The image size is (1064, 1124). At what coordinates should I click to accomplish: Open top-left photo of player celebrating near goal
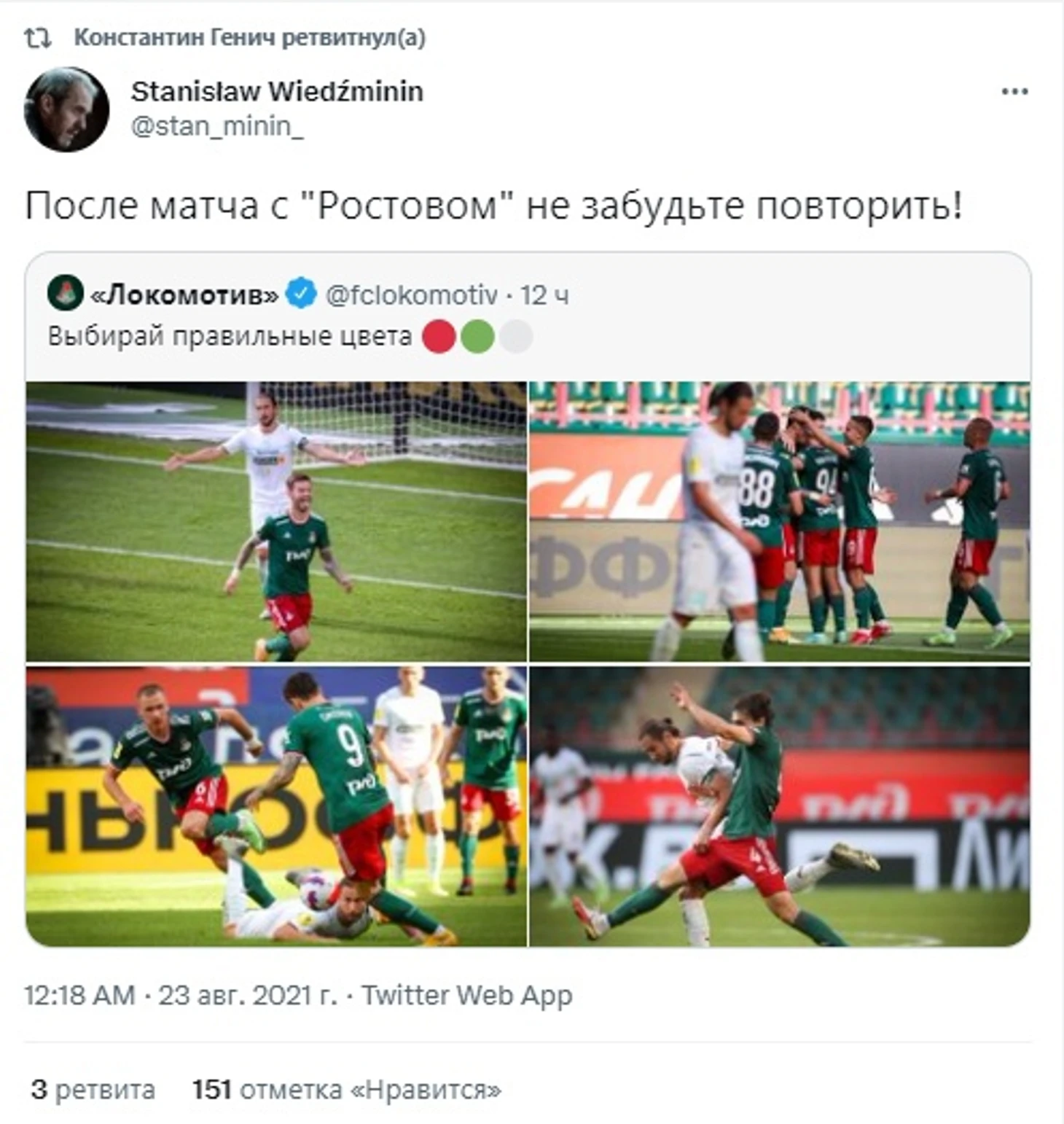pyautogui.click(x=276, y=521)
